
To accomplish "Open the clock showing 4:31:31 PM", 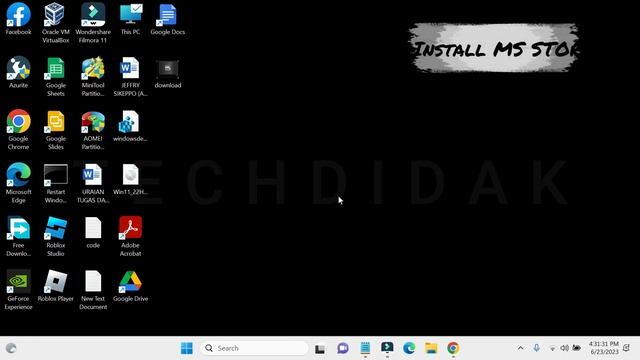I will (x=604, y=348).
